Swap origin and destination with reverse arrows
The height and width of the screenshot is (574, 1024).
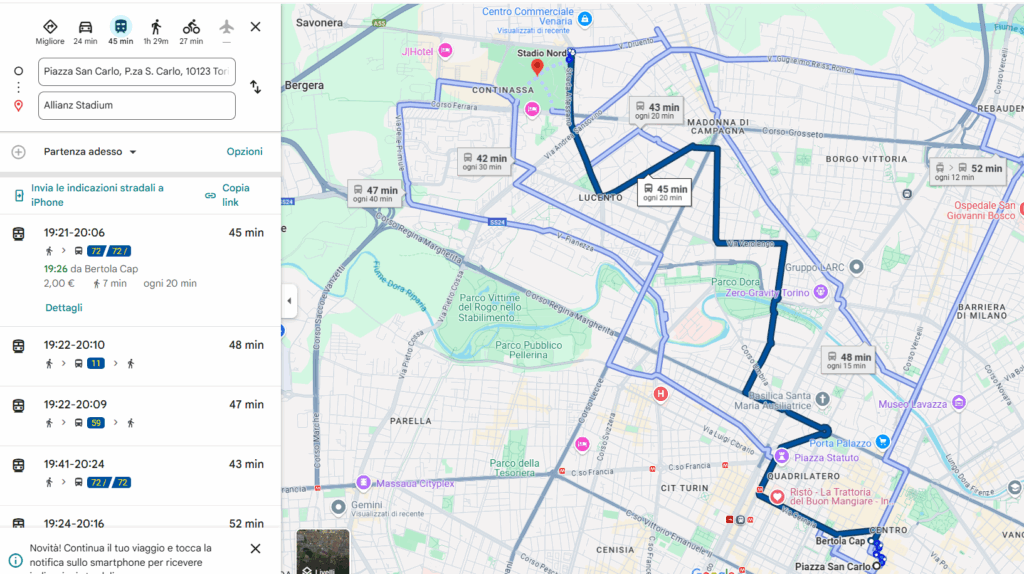[x=255, y=87]
